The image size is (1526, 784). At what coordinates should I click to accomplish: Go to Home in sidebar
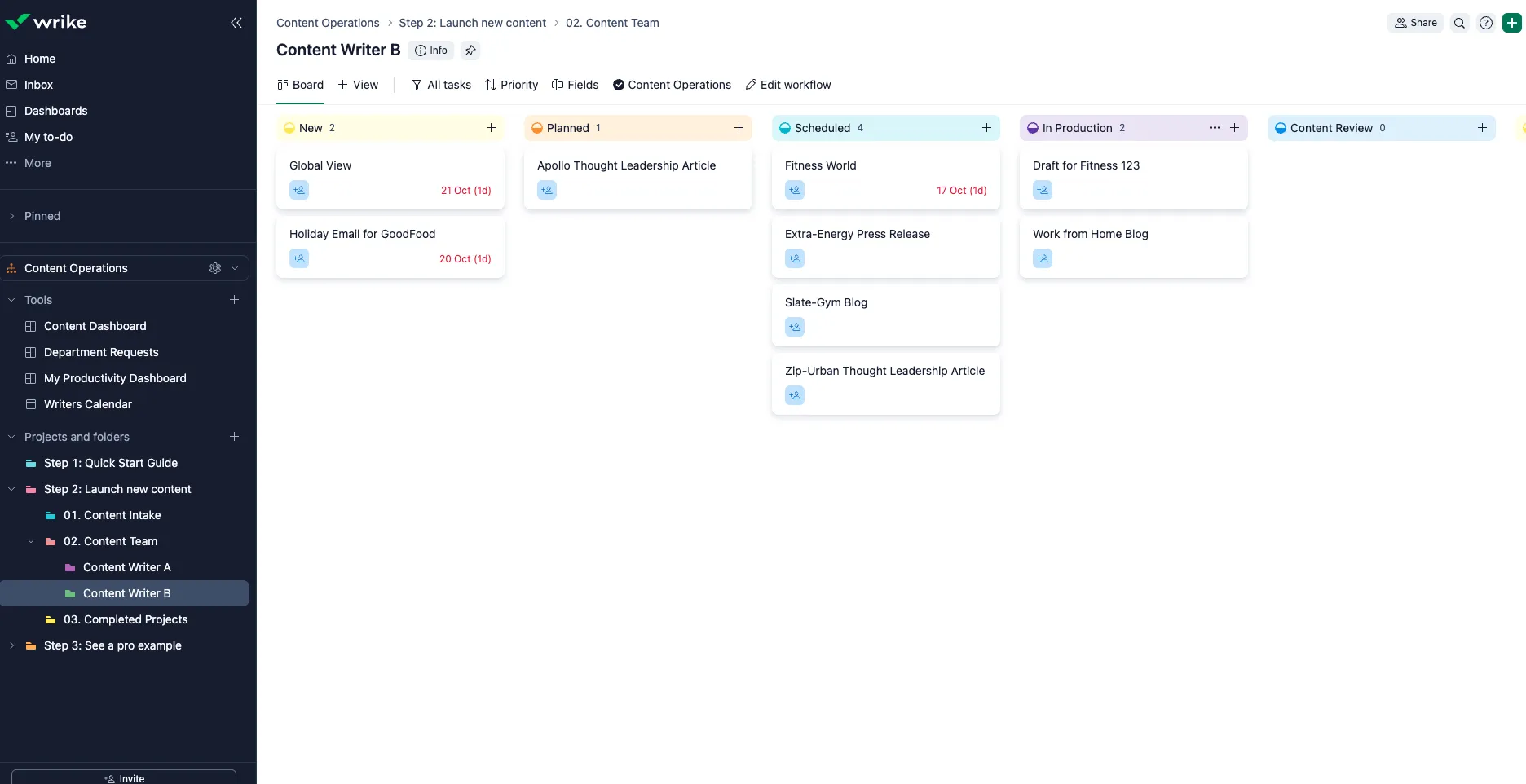point(40,59)
